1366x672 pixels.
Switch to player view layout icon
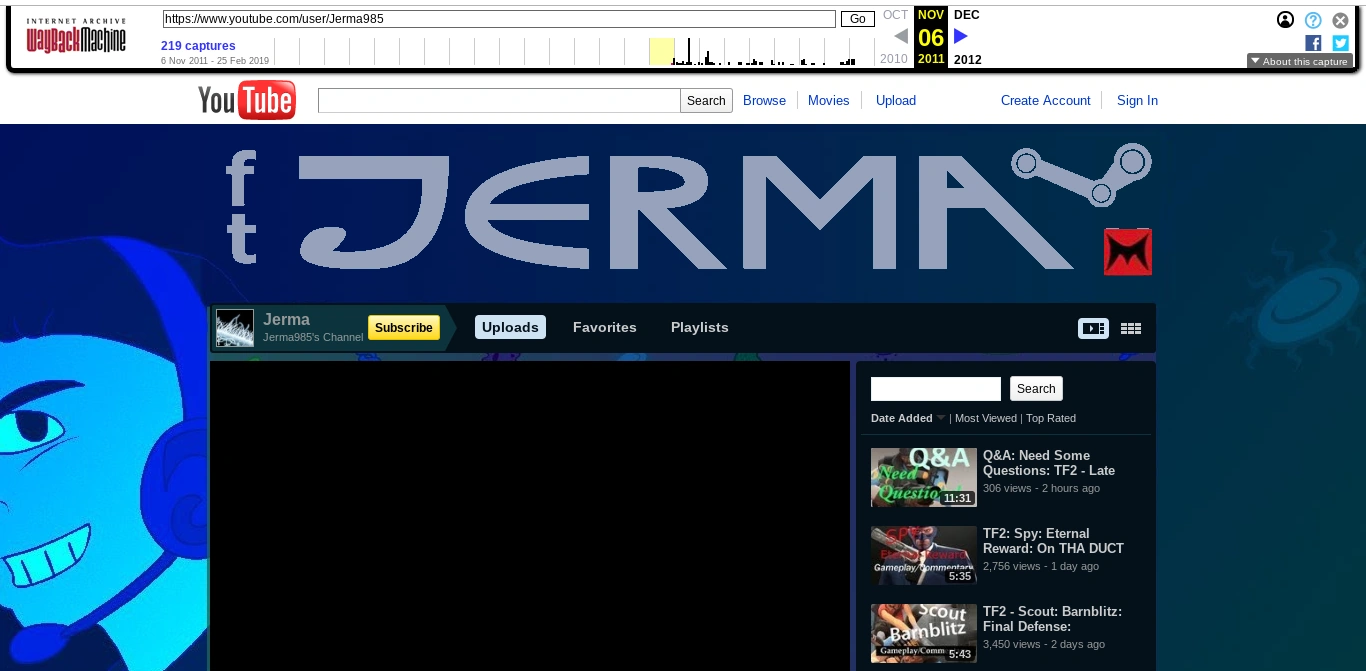point(1093,328)
